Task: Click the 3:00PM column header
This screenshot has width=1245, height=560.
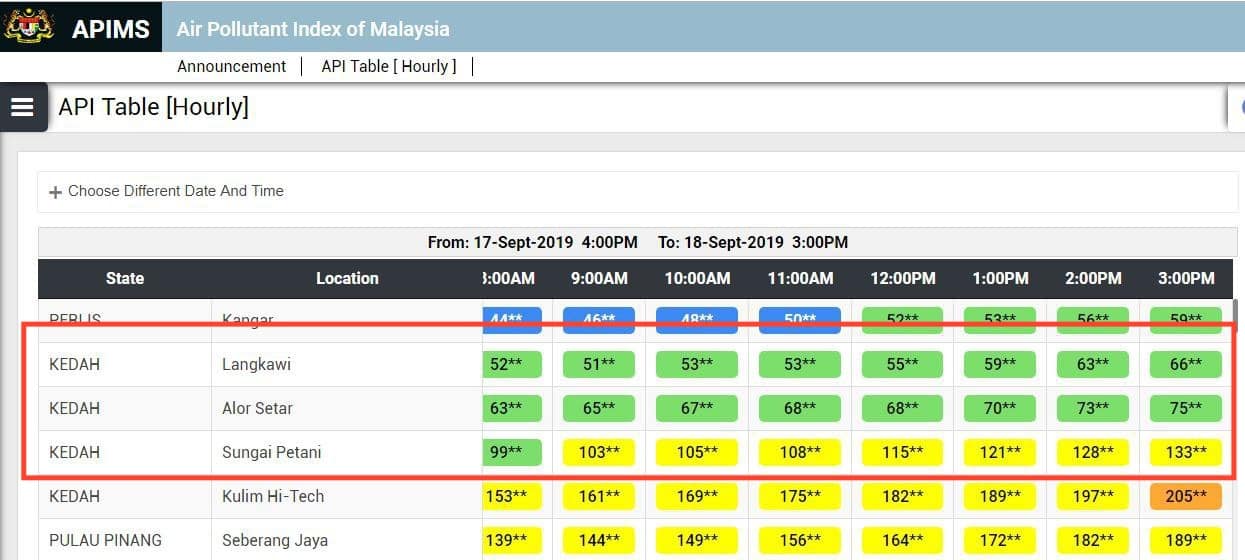Action: point(1186,279)
